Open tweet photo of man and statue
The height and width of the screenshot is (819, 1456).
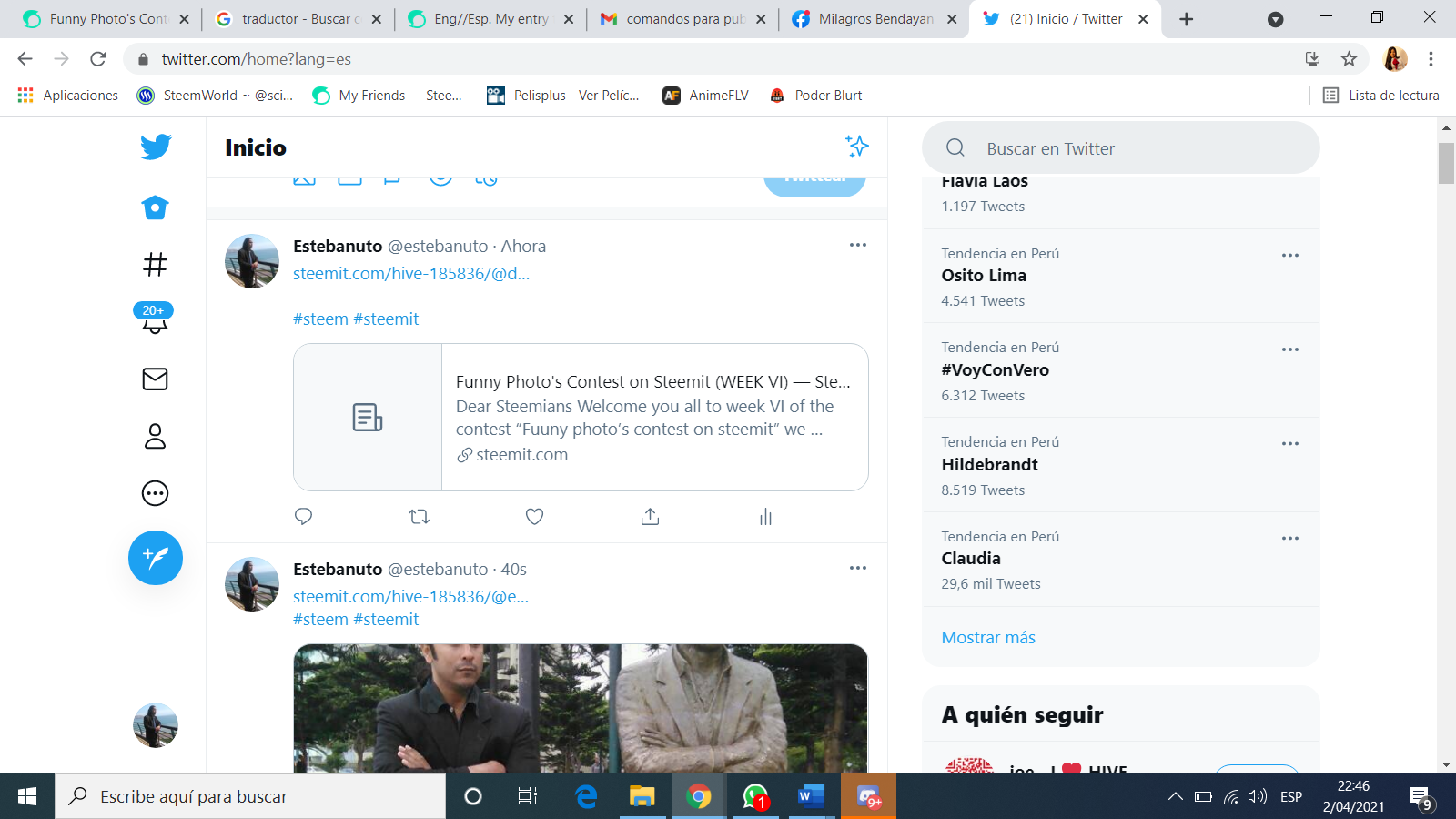tap(581, 709)
